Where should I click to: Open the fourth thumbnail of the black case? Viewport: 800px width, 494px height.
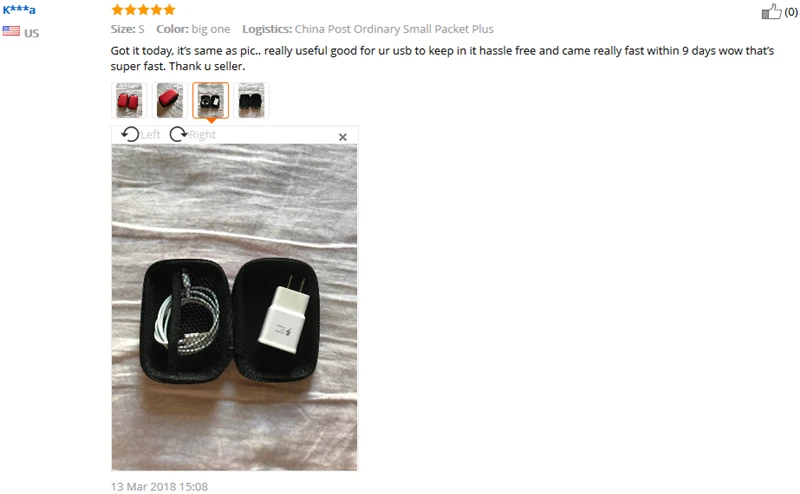pos(251,101)
